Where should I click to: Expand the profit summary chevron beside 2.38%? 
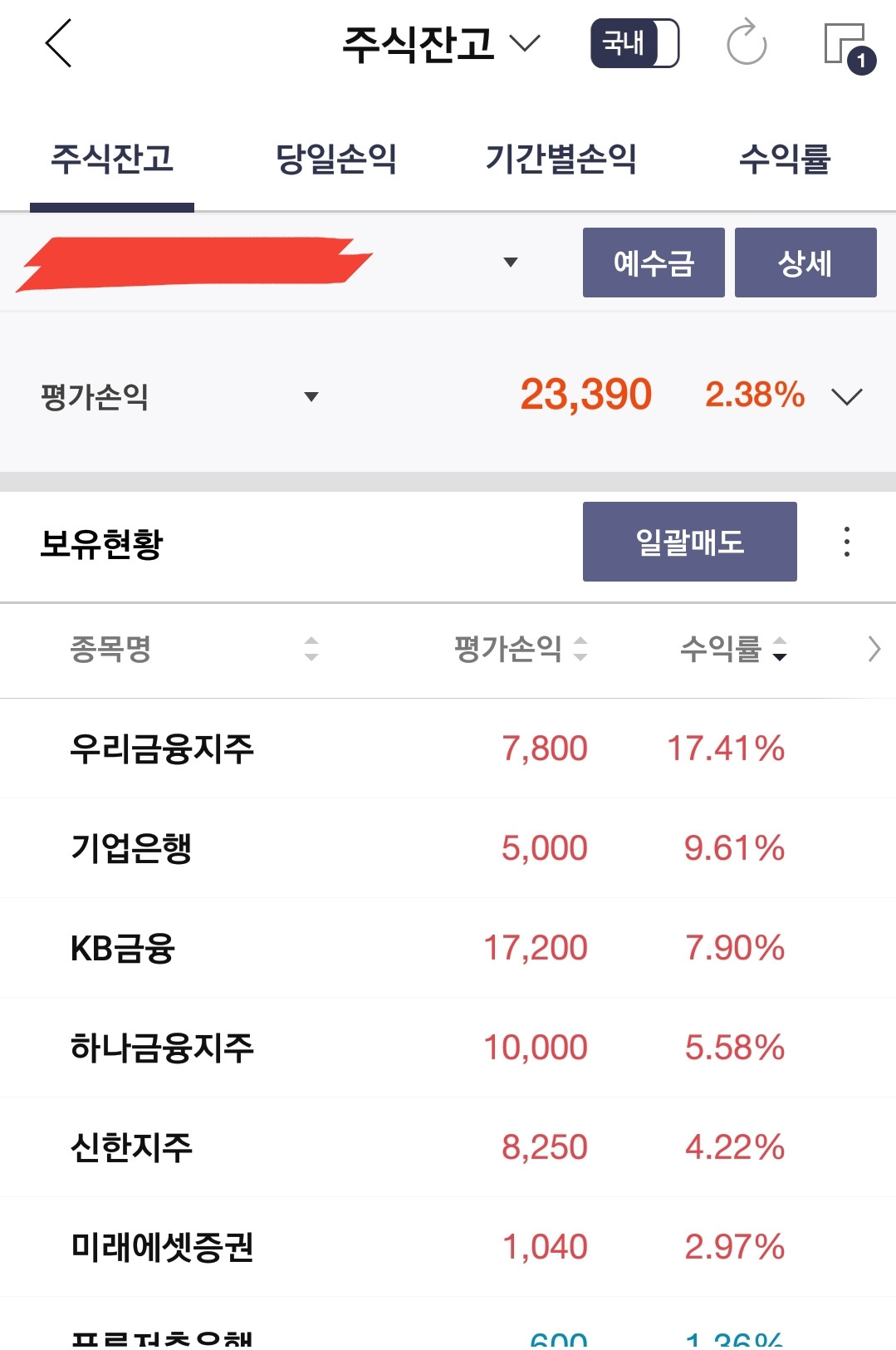pyautogui.click(x=847, y=396)
